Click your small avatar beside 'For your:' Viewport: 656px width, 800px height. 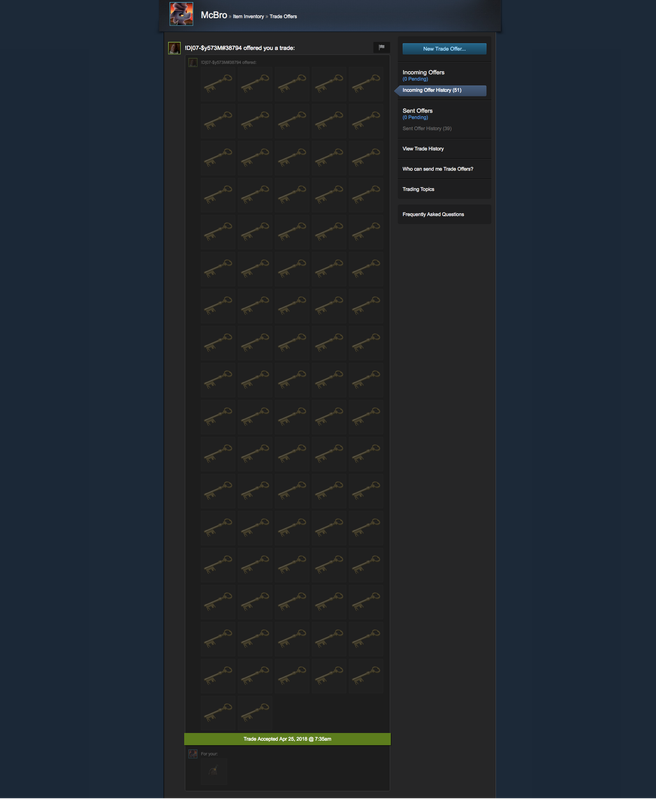coord(193,754)
